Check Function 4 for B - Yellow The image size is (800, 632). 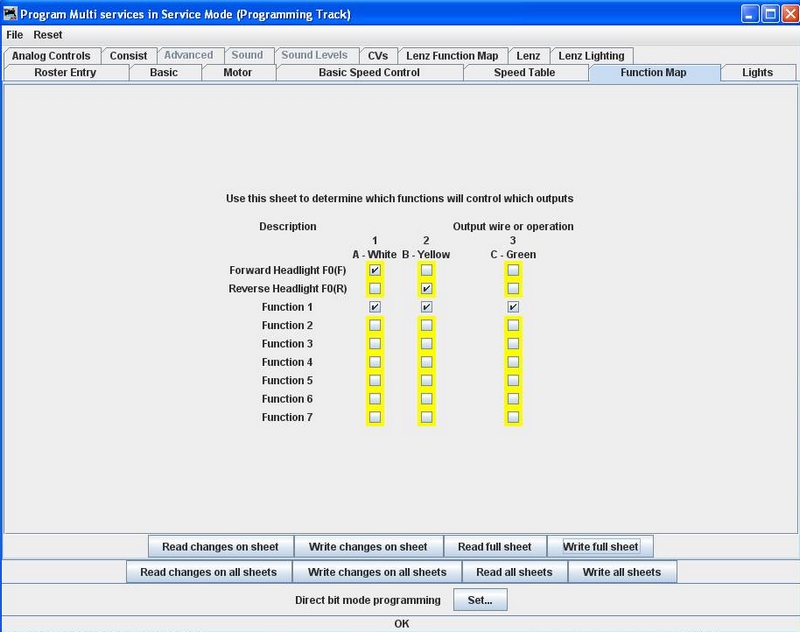click(x=427, y=362)
